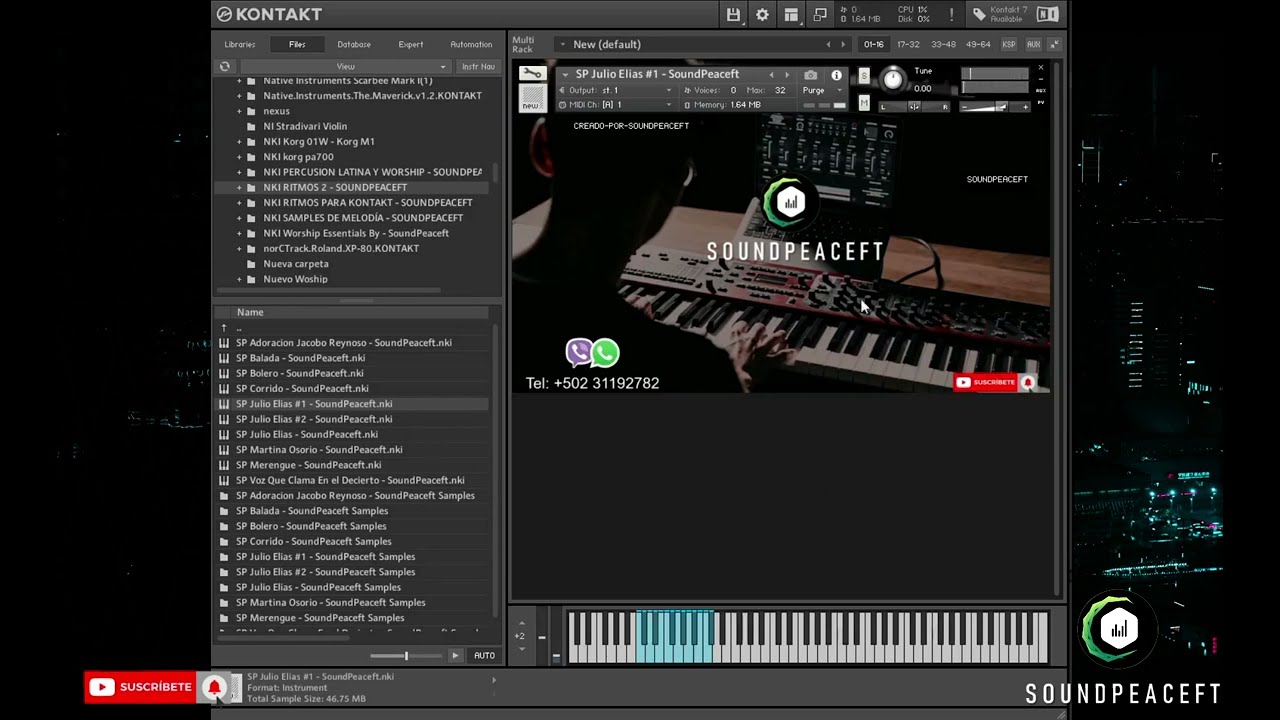
Task: Click the exclamation warning icon
Action: pos(951,14)
